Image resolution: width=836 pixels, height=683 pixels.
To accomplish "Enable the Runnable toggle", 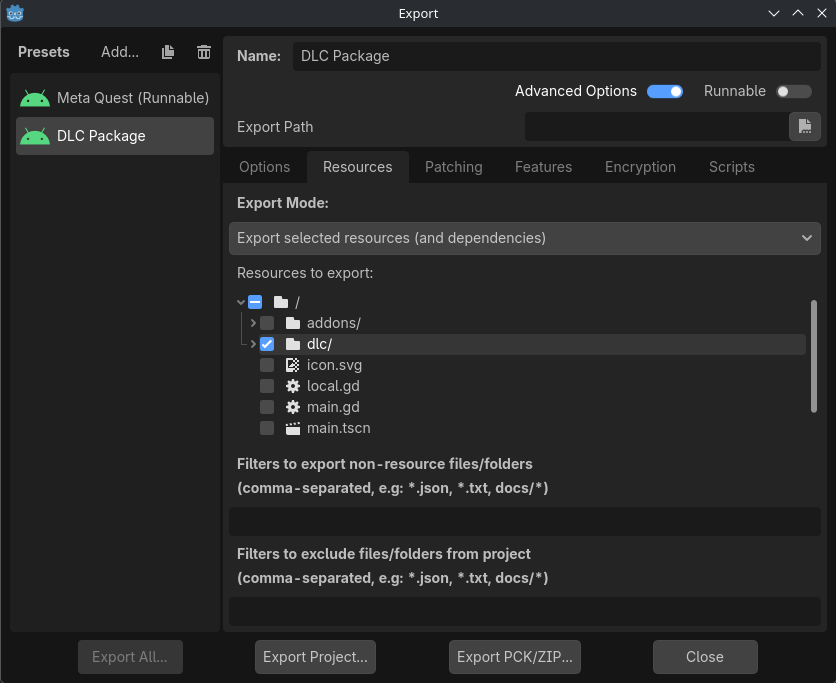I will pos(793,91).
